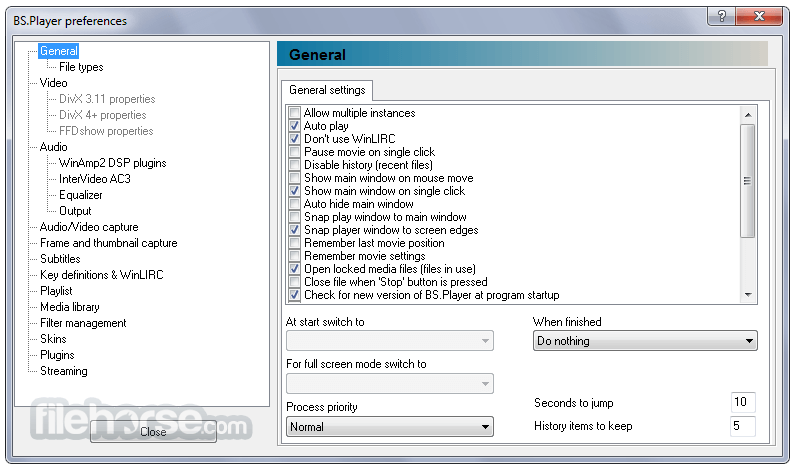Open For full screen mode switch to dropdown
This screenshot has height=470, width=794.
click(x=389, y=384)
